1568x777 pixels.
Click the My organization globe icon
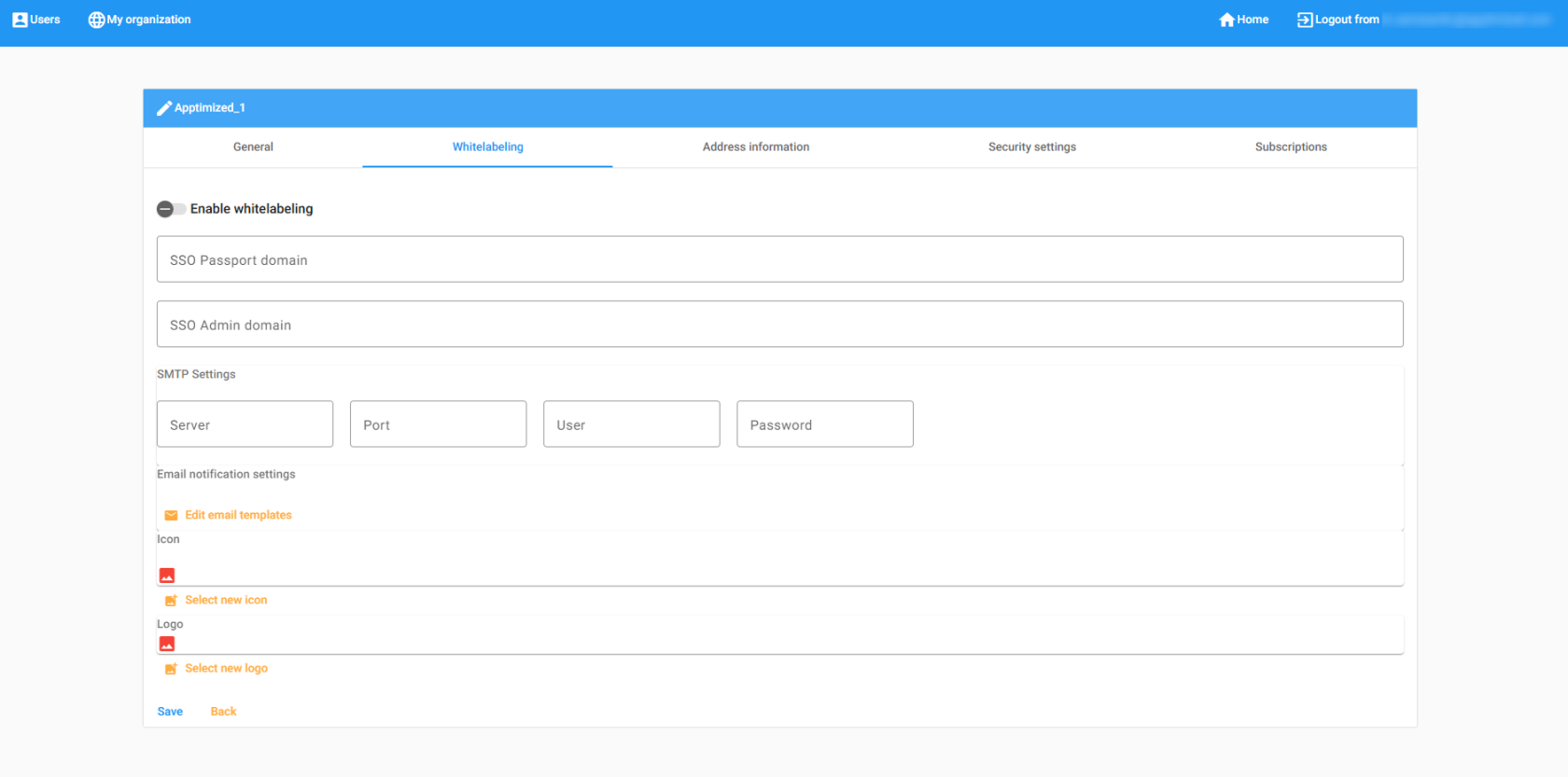96,20
